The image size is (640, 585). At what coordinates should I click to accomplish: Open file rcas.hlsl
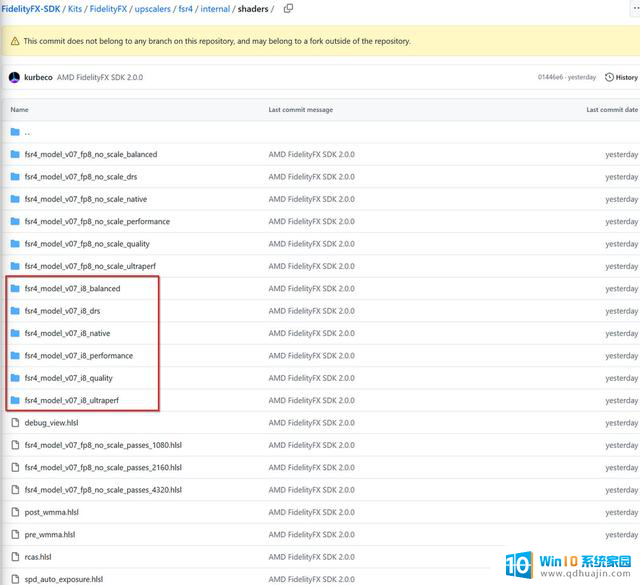coord(38,557)
